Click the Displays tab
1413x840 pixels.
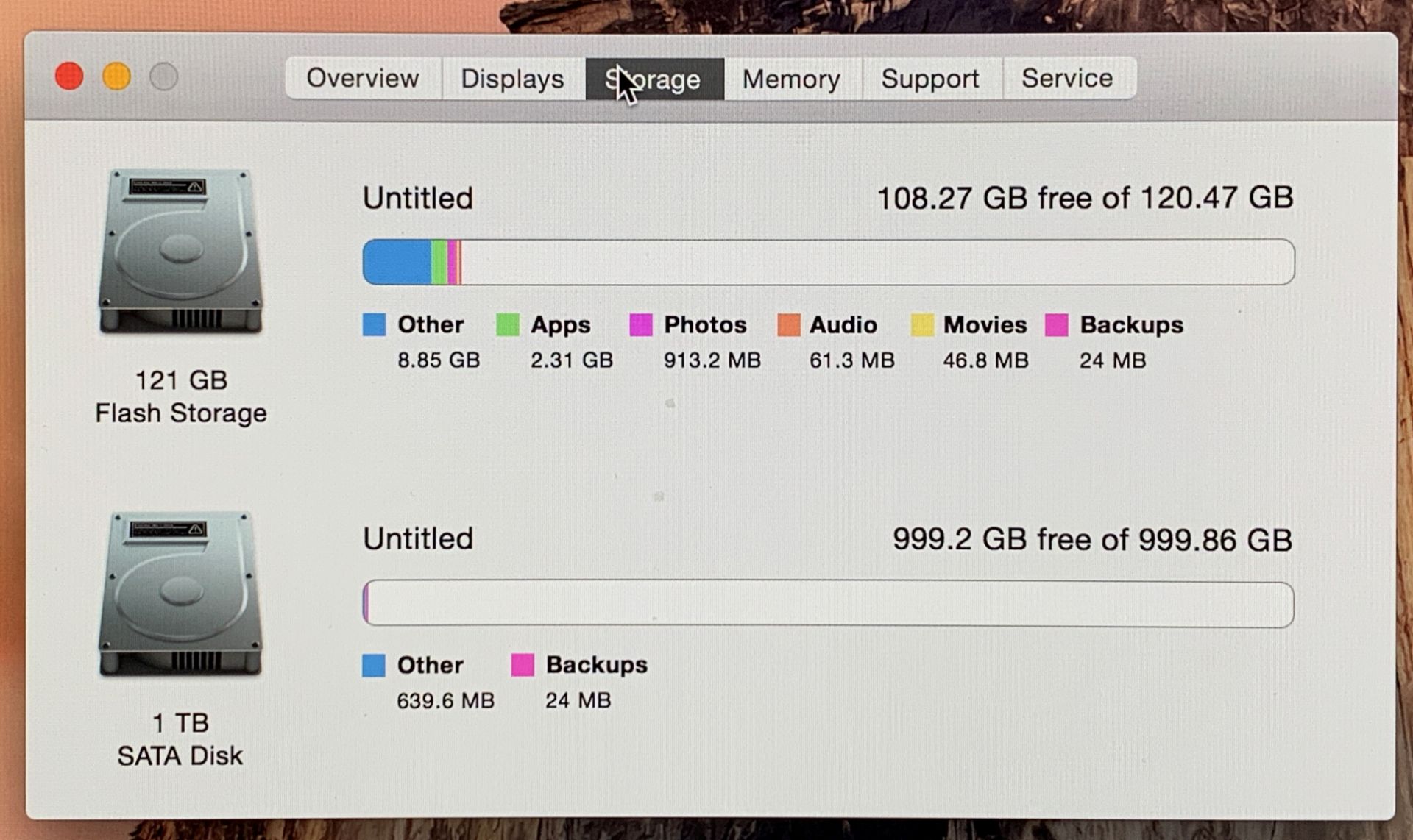pyautogui.click(x=512, y=78)
